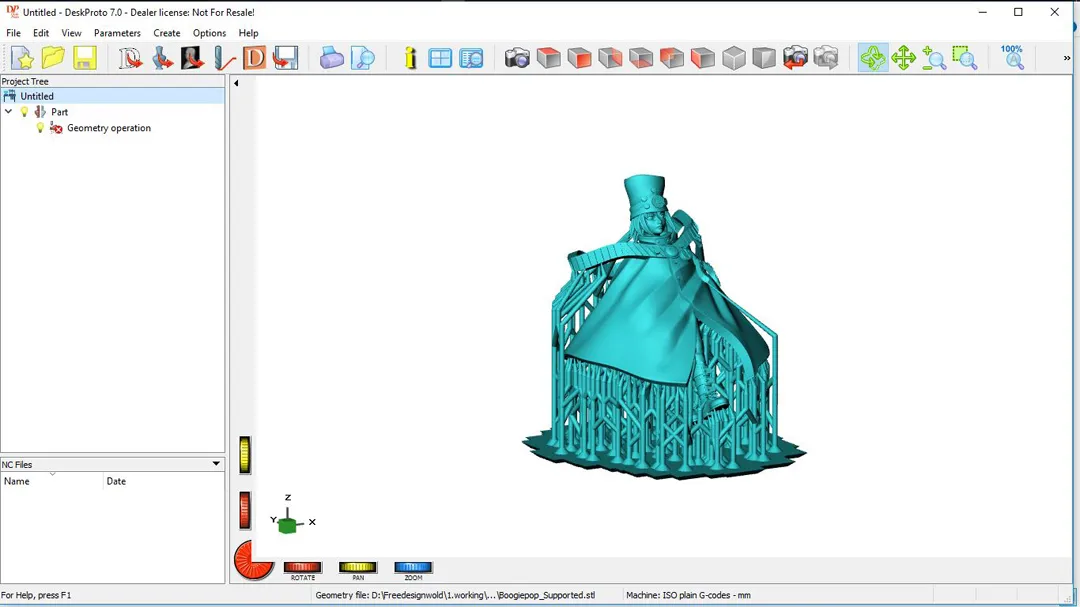Screen dimensions: 1080x607
Task: Open the View menu
Action: click(x=71, y=33)
